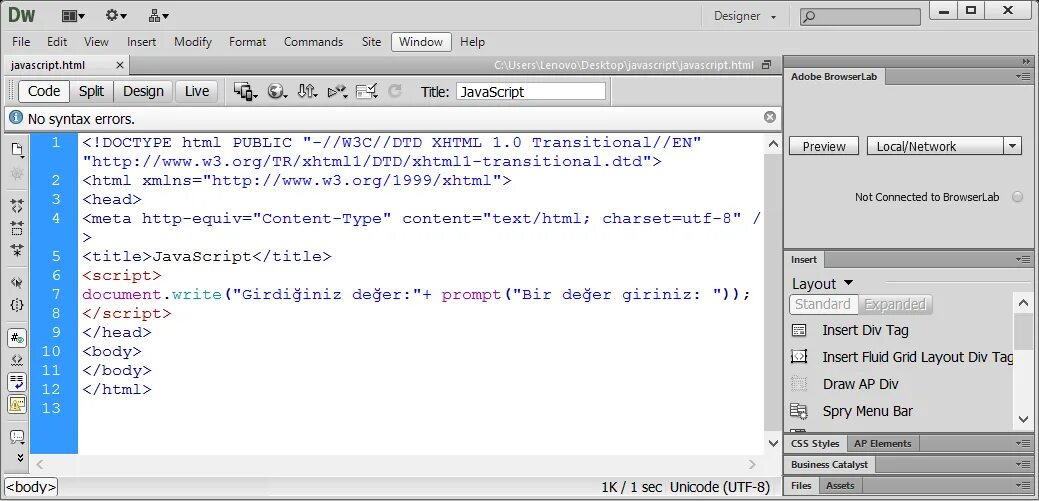This screenshot has height=501, width=1039.
Task: Open the Business Catalyst tab
Action: (829, 465)
